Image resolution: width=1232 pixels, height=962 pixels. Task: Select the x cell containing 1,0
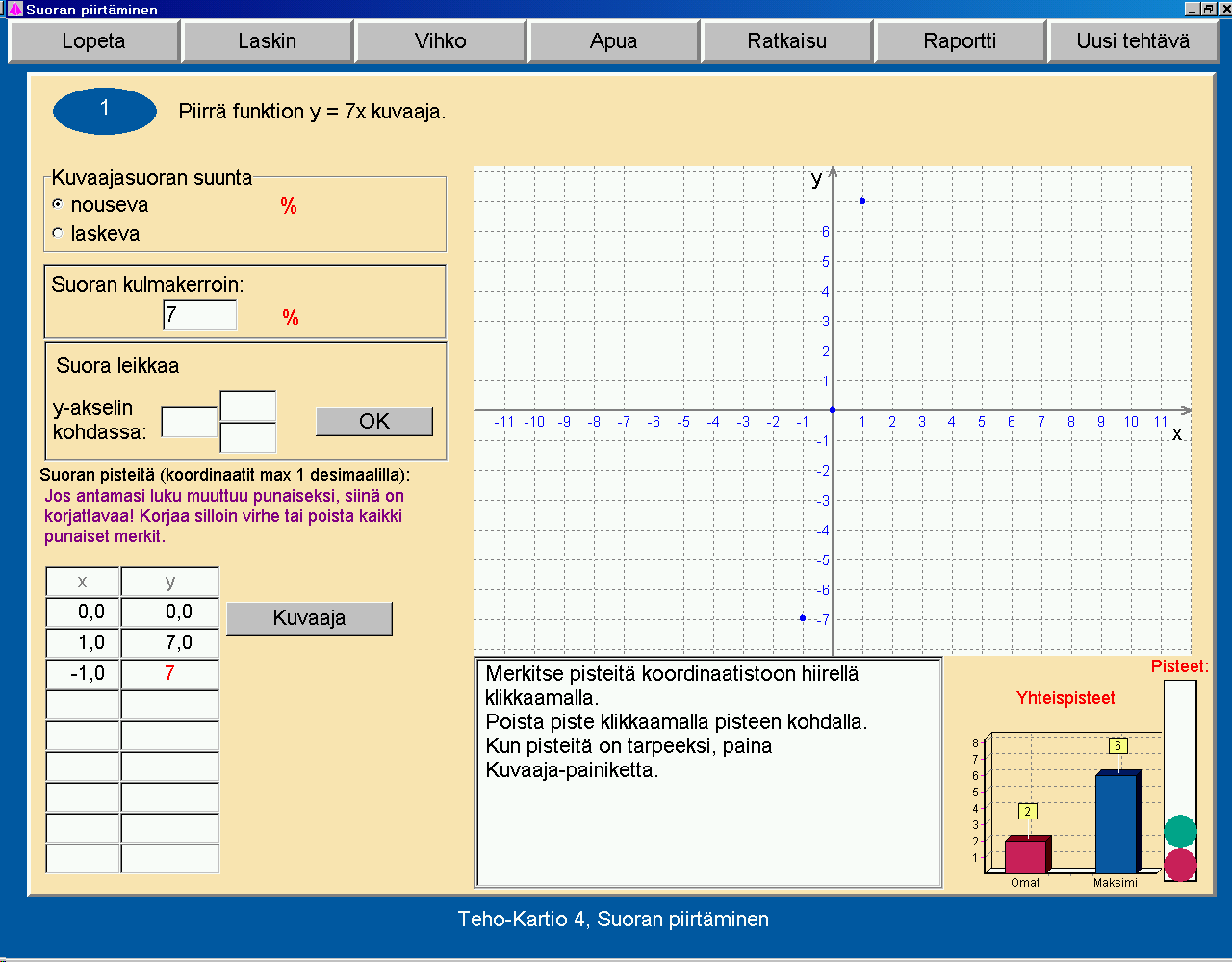[83, 643]
